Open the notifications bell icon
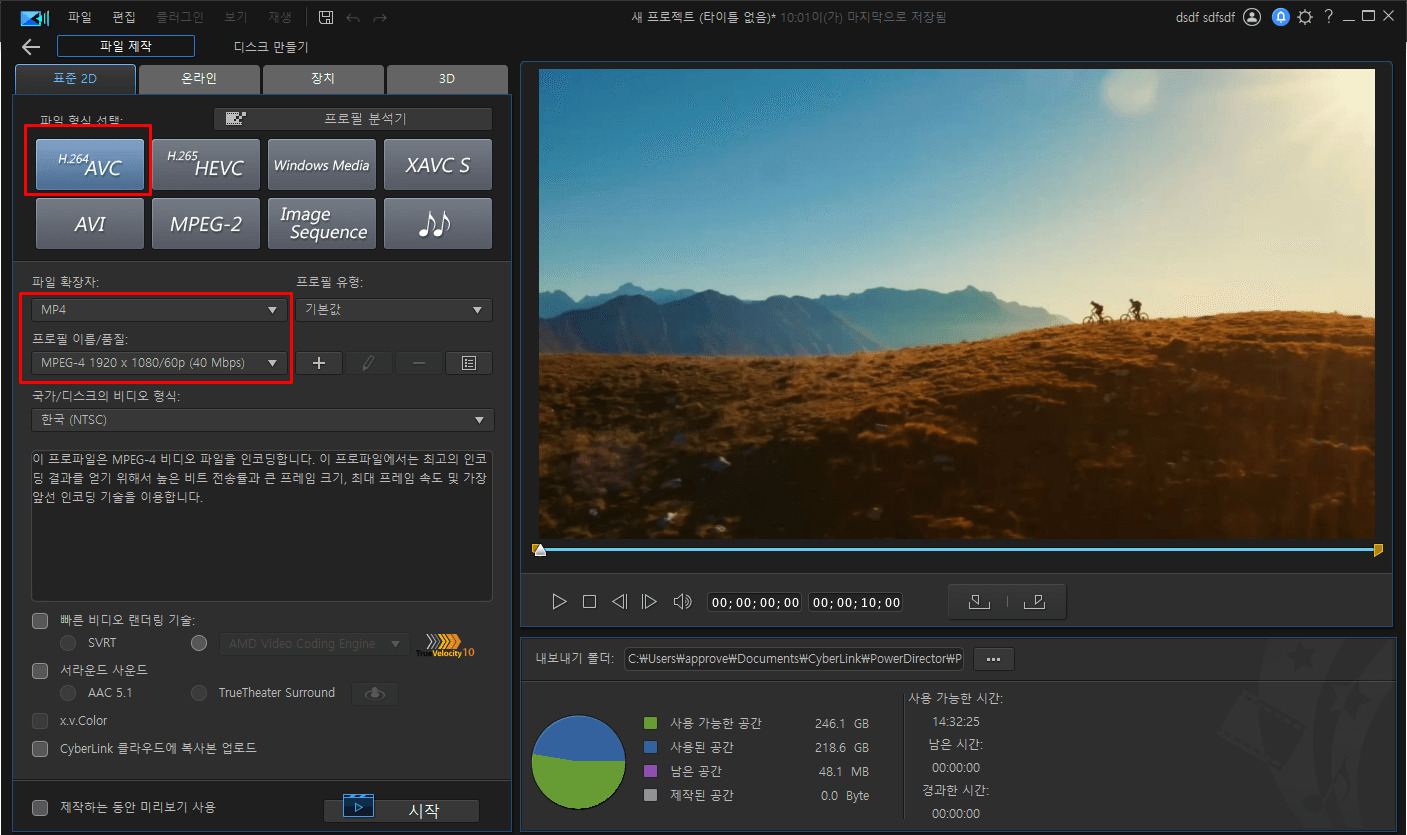This screenshot has width=1407, height=835. click(x=1280, y=17)
